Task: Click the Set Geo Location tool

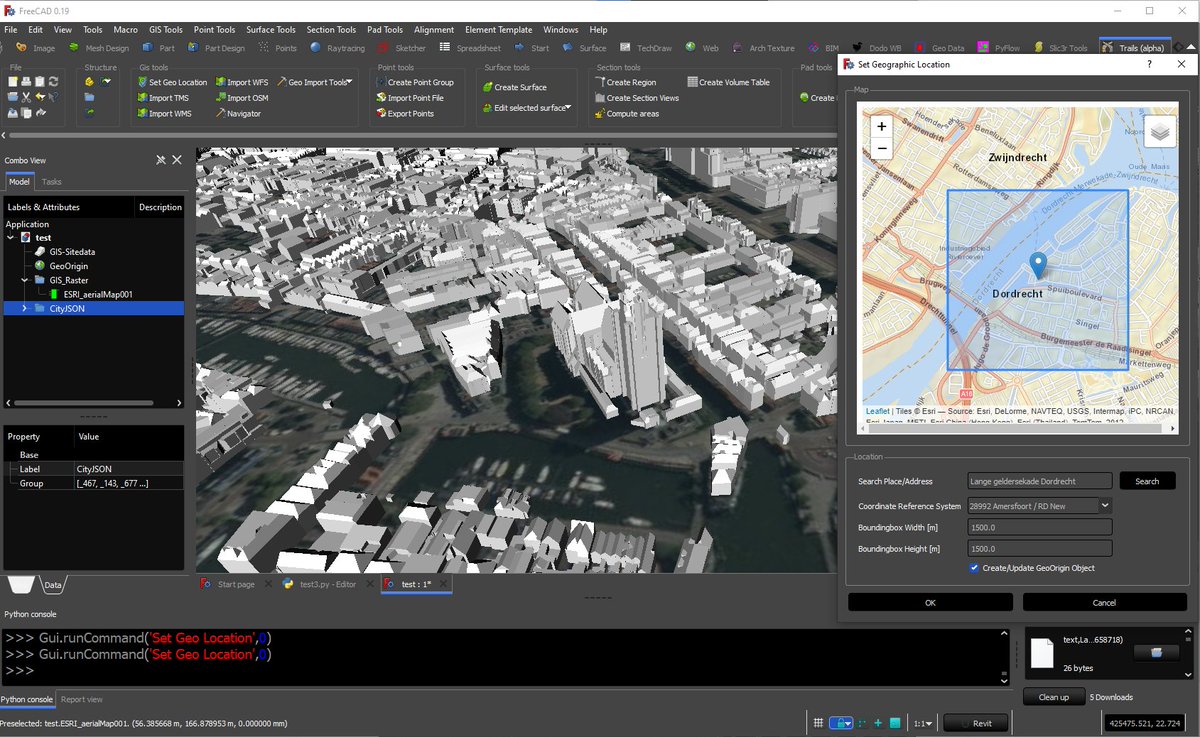Action: point(172,82)
